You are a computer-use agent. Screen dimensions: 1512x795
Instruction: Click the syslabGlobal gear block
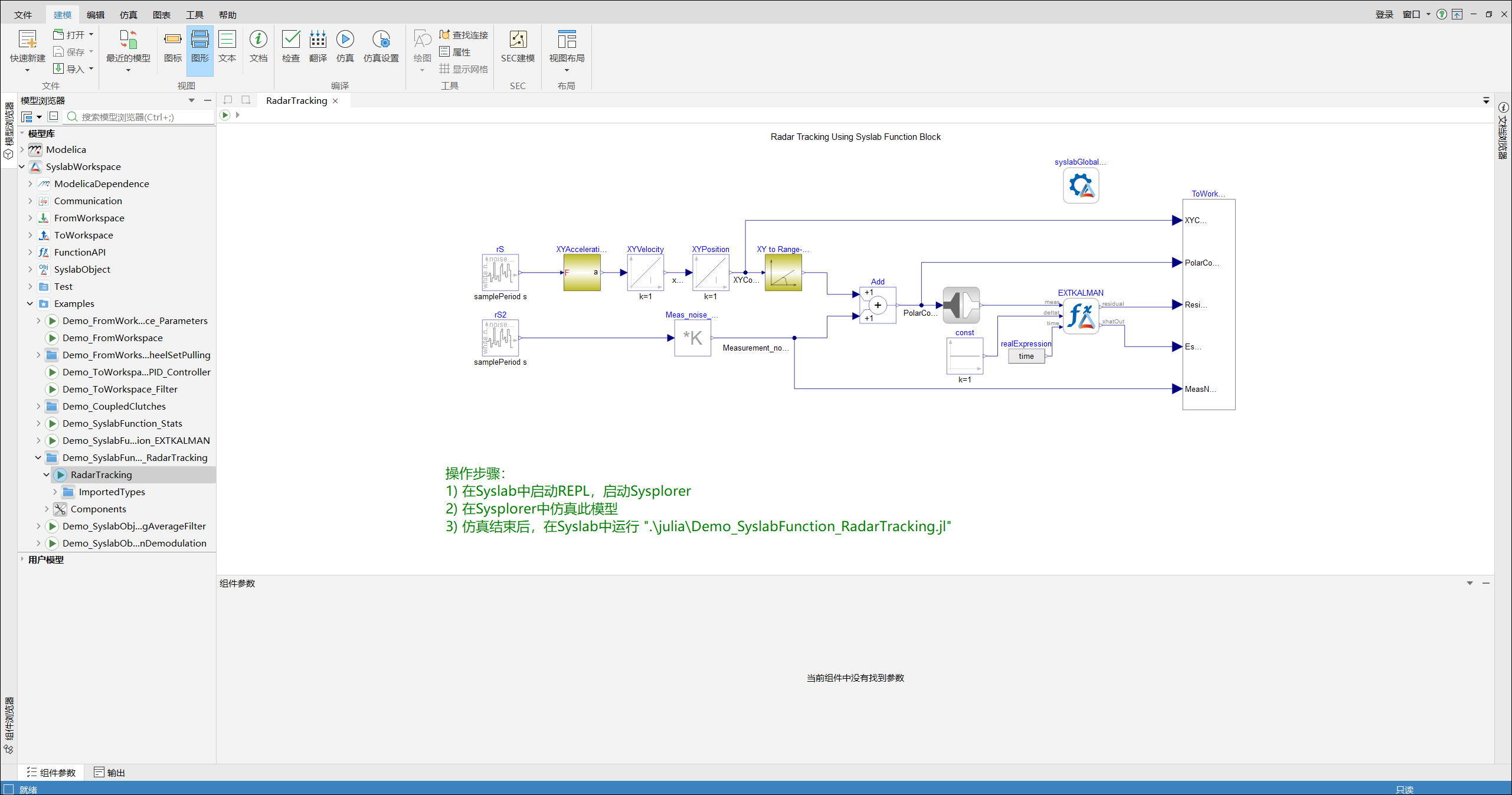click(x=1081, y=186)
